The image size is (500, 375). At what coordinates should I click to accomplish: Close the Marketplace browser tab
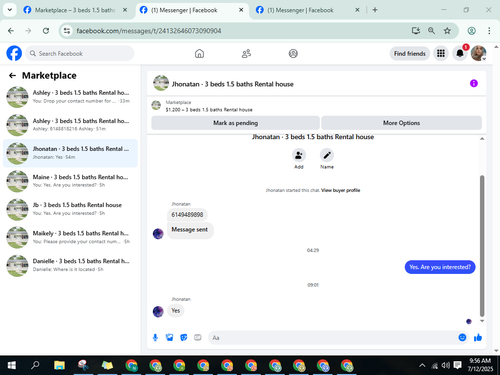tap(125, 10)
